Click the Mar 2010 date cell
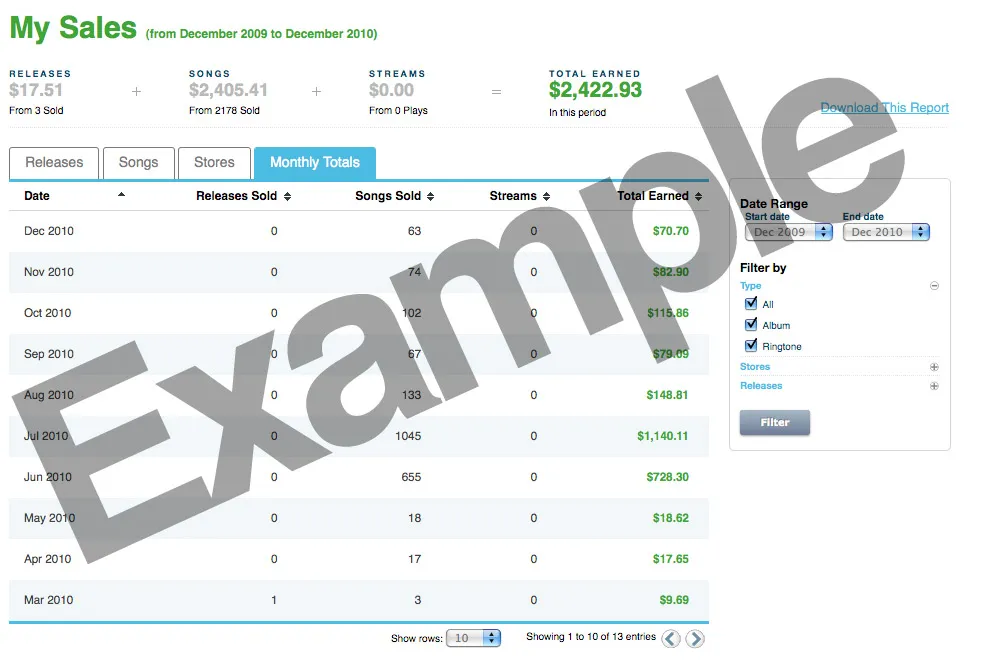The image size is (984, 664). (48, 600)
